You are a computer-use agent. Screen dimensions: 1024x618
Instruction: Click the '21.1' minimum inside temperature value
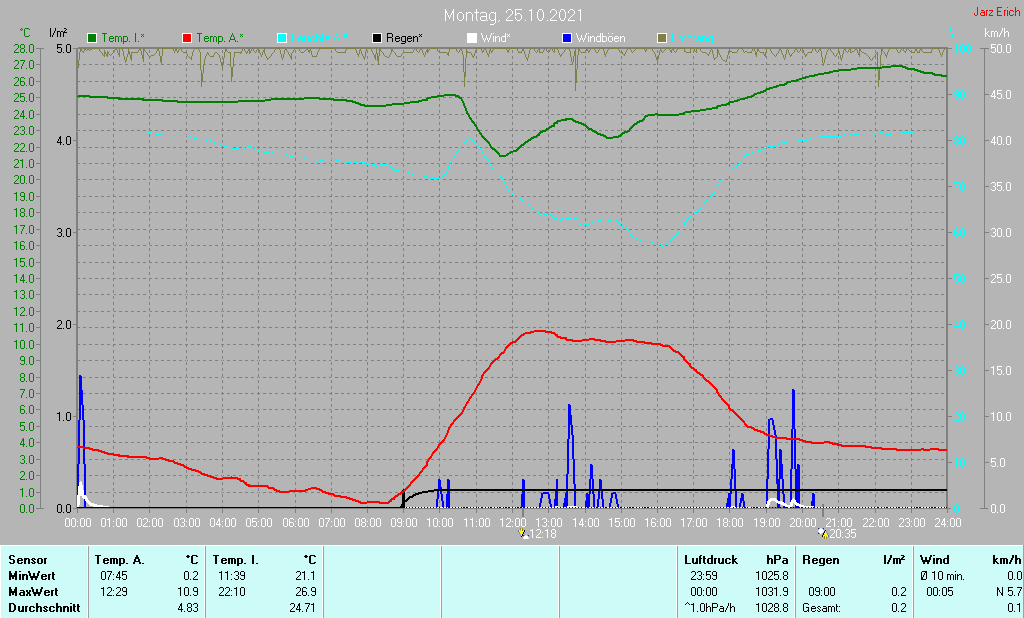(x=306, y=576)
